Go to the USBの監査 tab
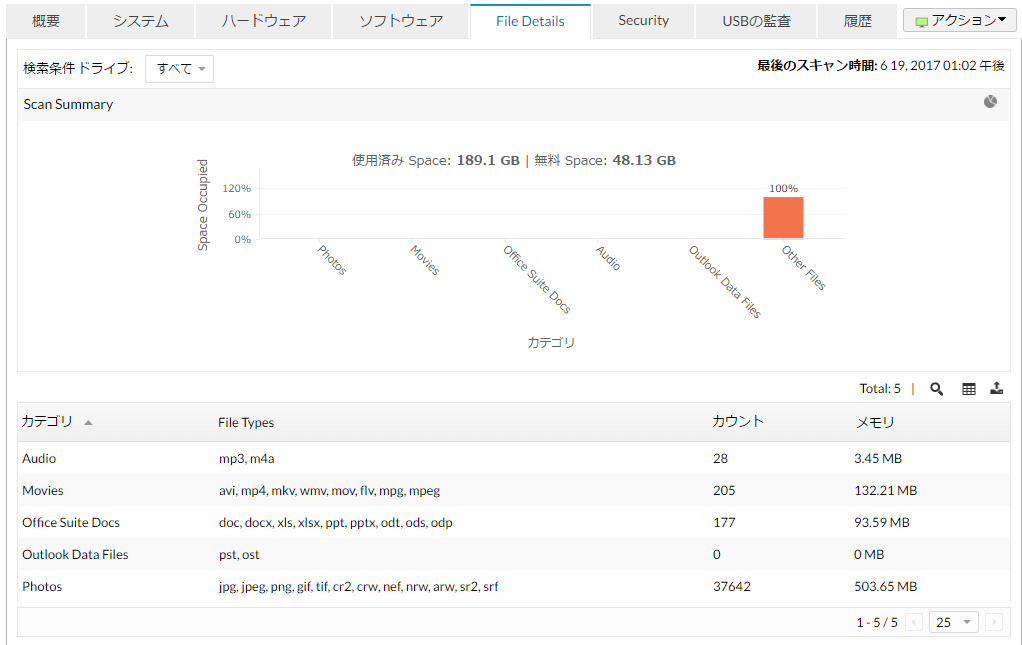Viewport: 1022px width, 645px height. 757,21
